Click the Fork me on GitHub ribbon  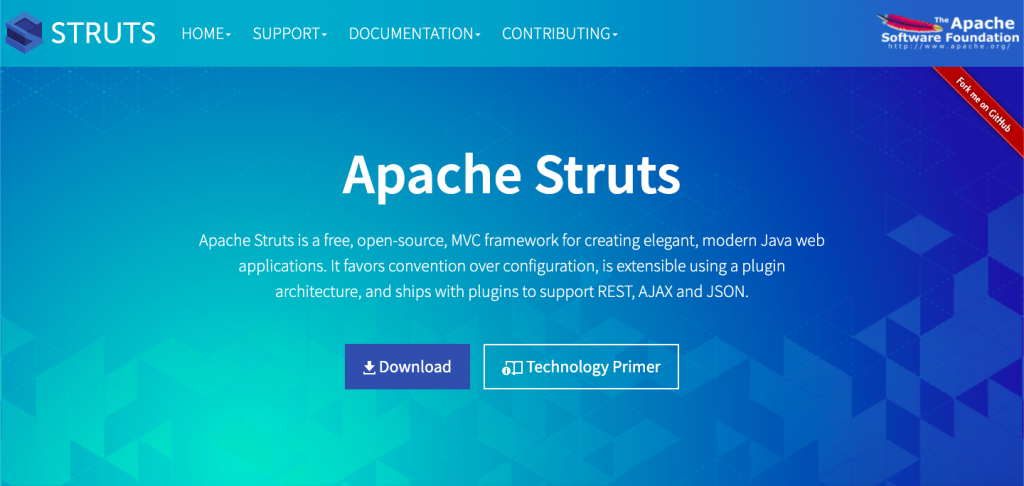pos(983,105)
